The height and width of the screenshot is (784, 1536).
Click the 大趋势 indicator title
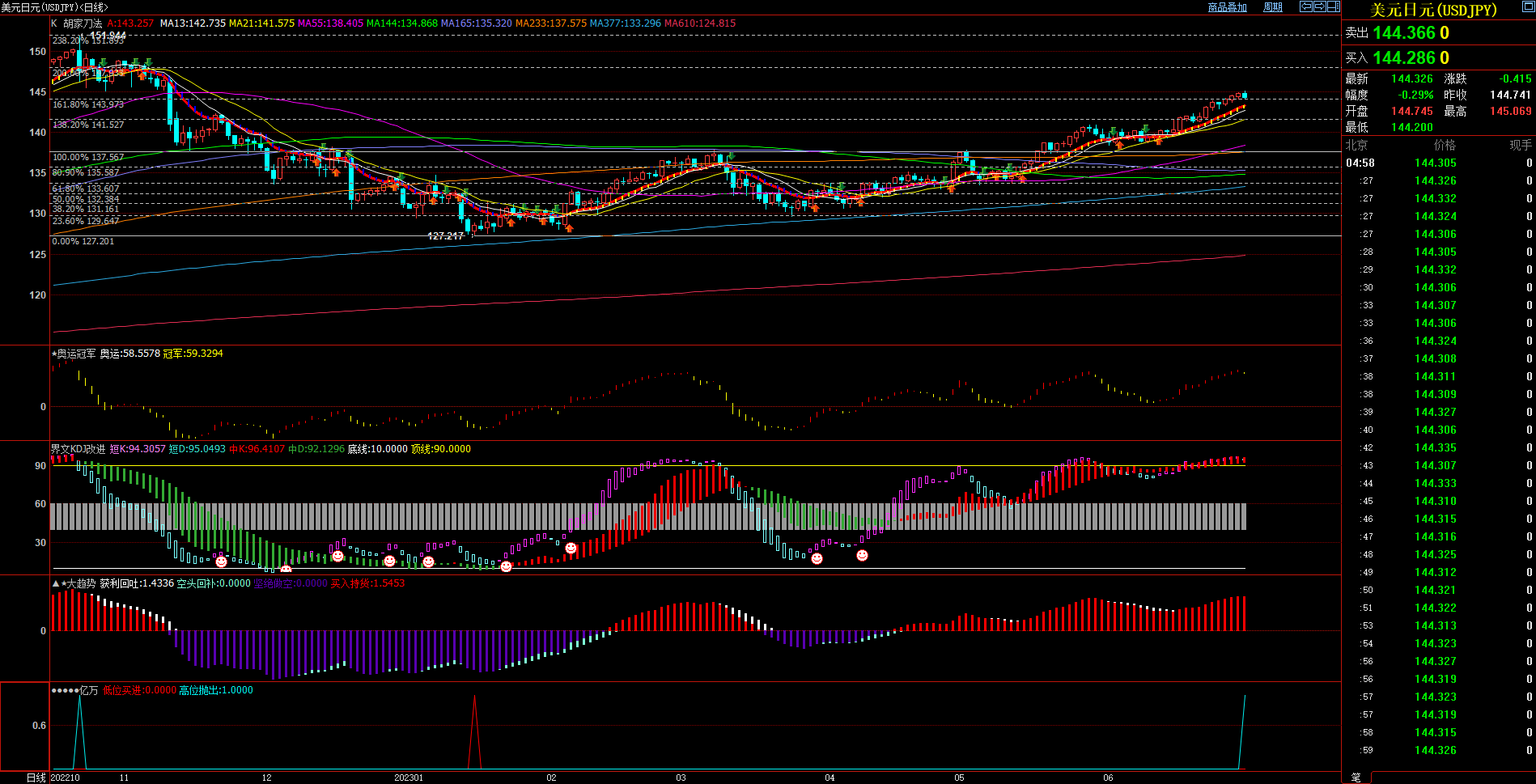click(x=79, y=583)
